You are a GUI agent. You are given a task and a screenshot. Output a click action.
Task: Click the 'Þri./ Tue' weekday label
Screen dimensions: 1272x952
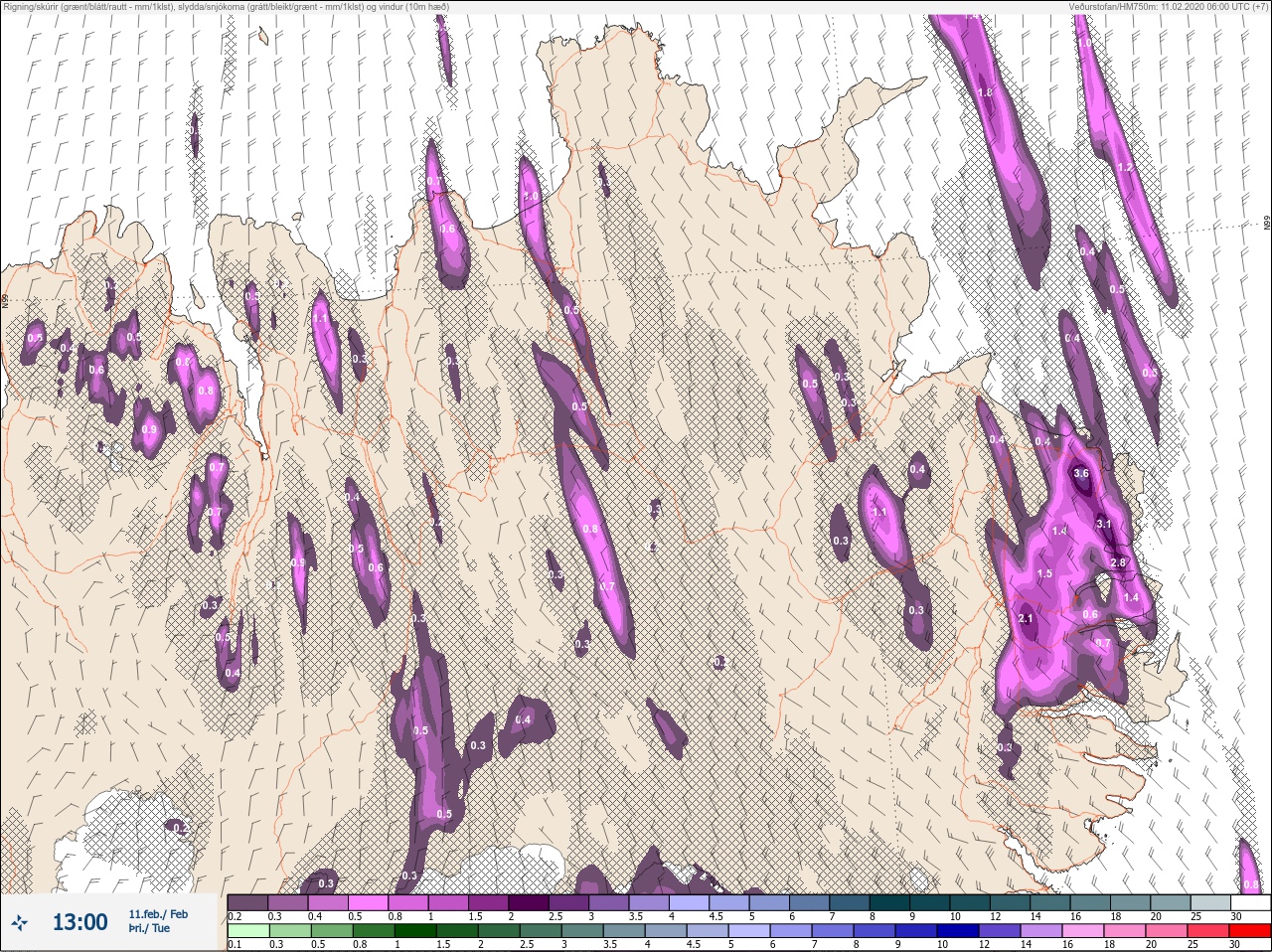click(149, 928)
